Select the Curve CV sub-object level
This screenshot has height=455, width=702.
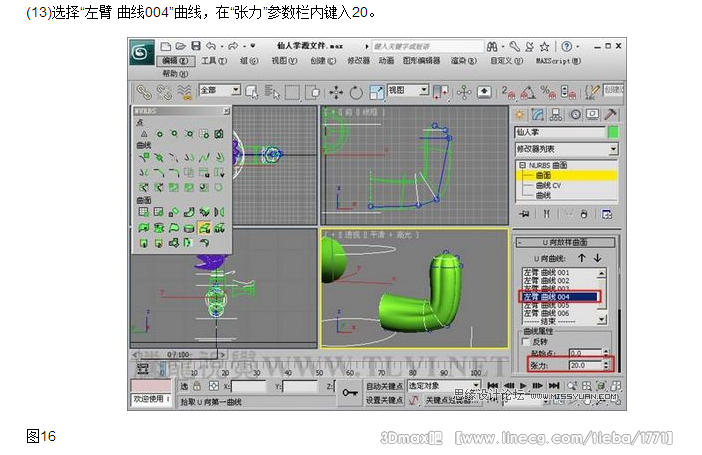[x=548, y=185]
